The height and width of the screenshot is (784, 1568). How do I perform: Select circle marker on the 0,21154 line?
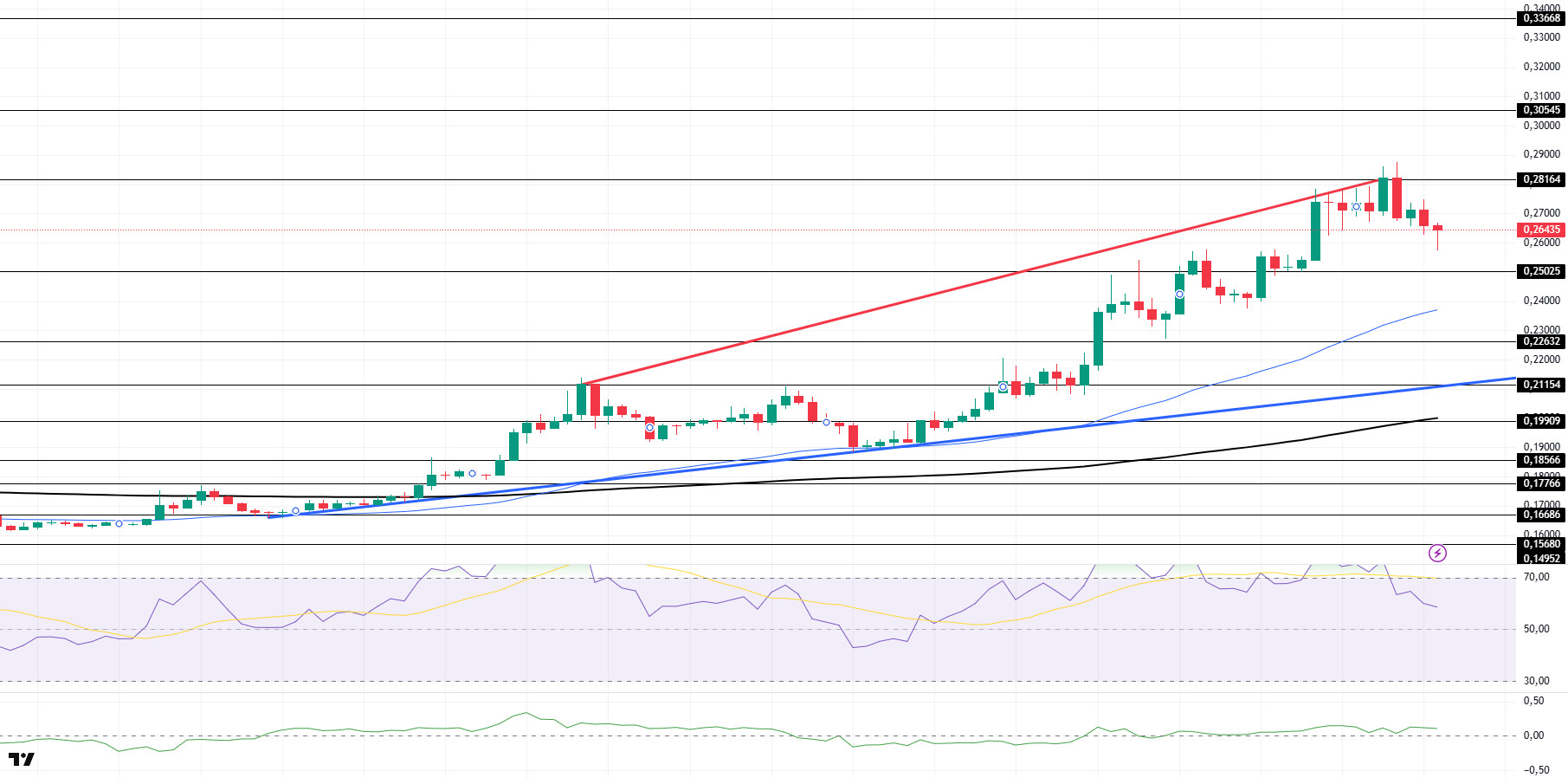(x=1003, y=386)
